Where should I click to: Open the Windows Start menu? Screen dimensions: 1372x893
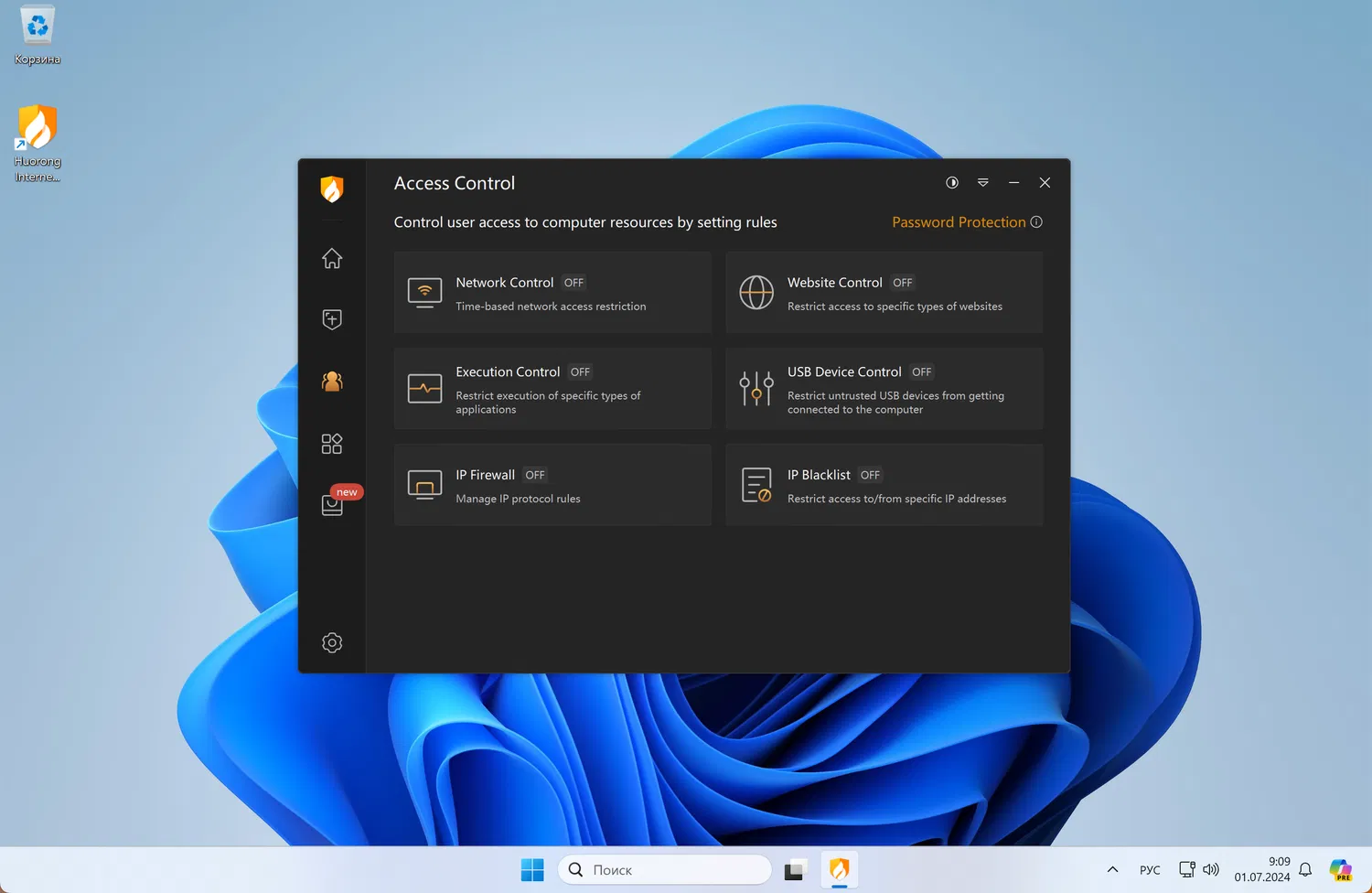(x=532, y=869)
